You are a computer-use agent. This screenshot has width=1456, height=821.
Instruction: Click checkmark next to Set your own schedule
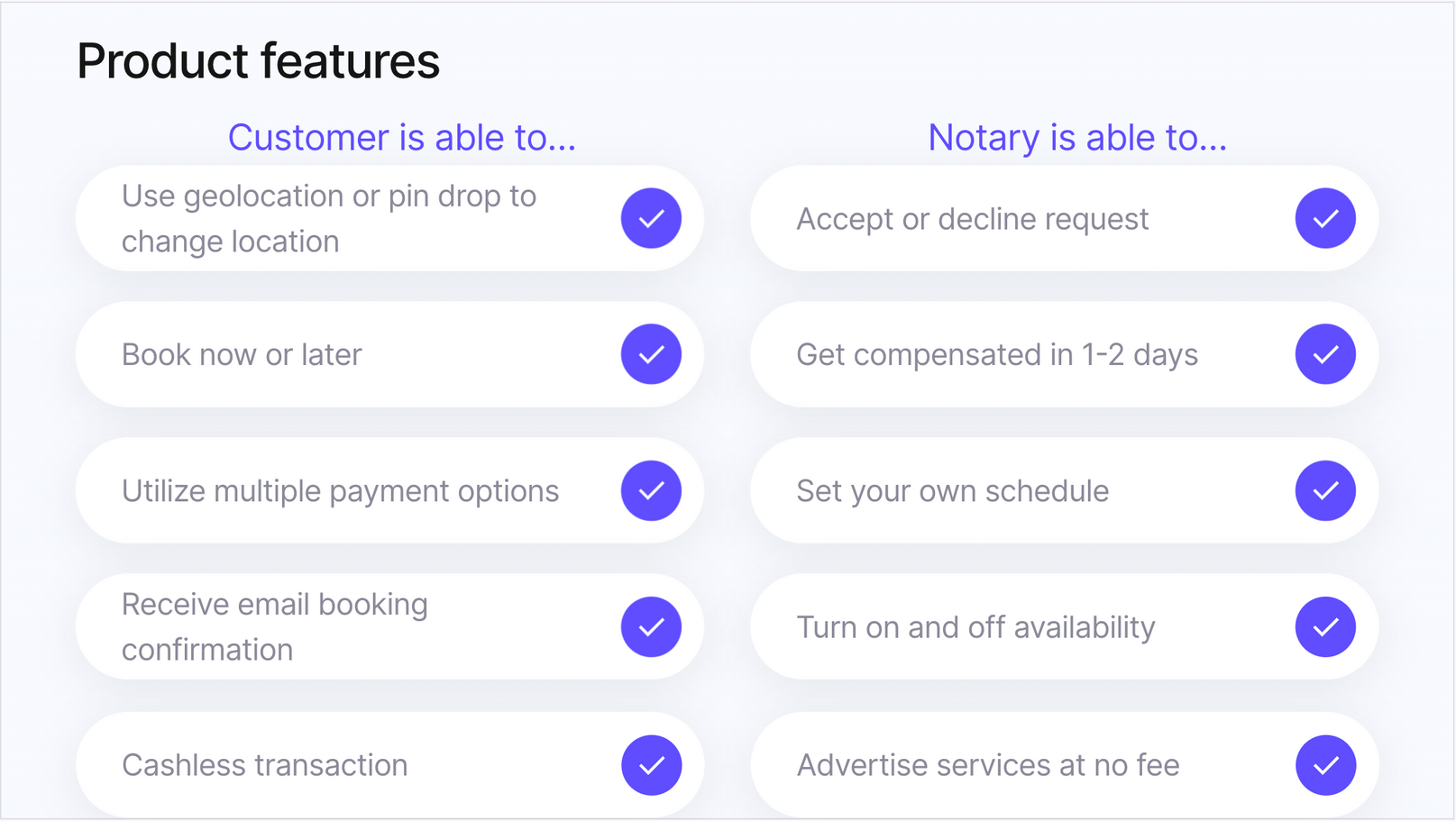[1325, 490]
